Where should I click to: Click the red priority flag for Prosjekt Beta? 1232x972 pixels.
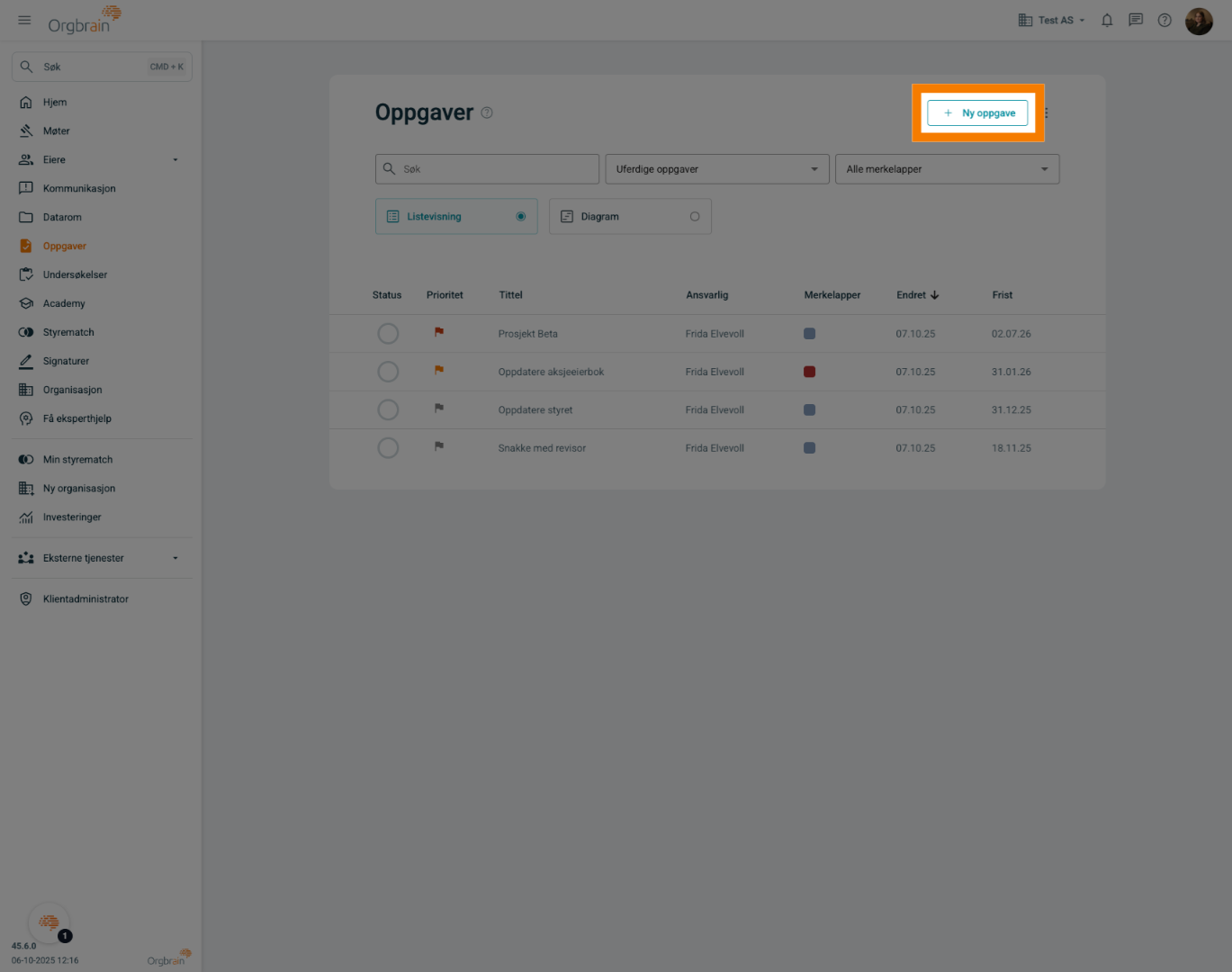(x=439, y=332)
